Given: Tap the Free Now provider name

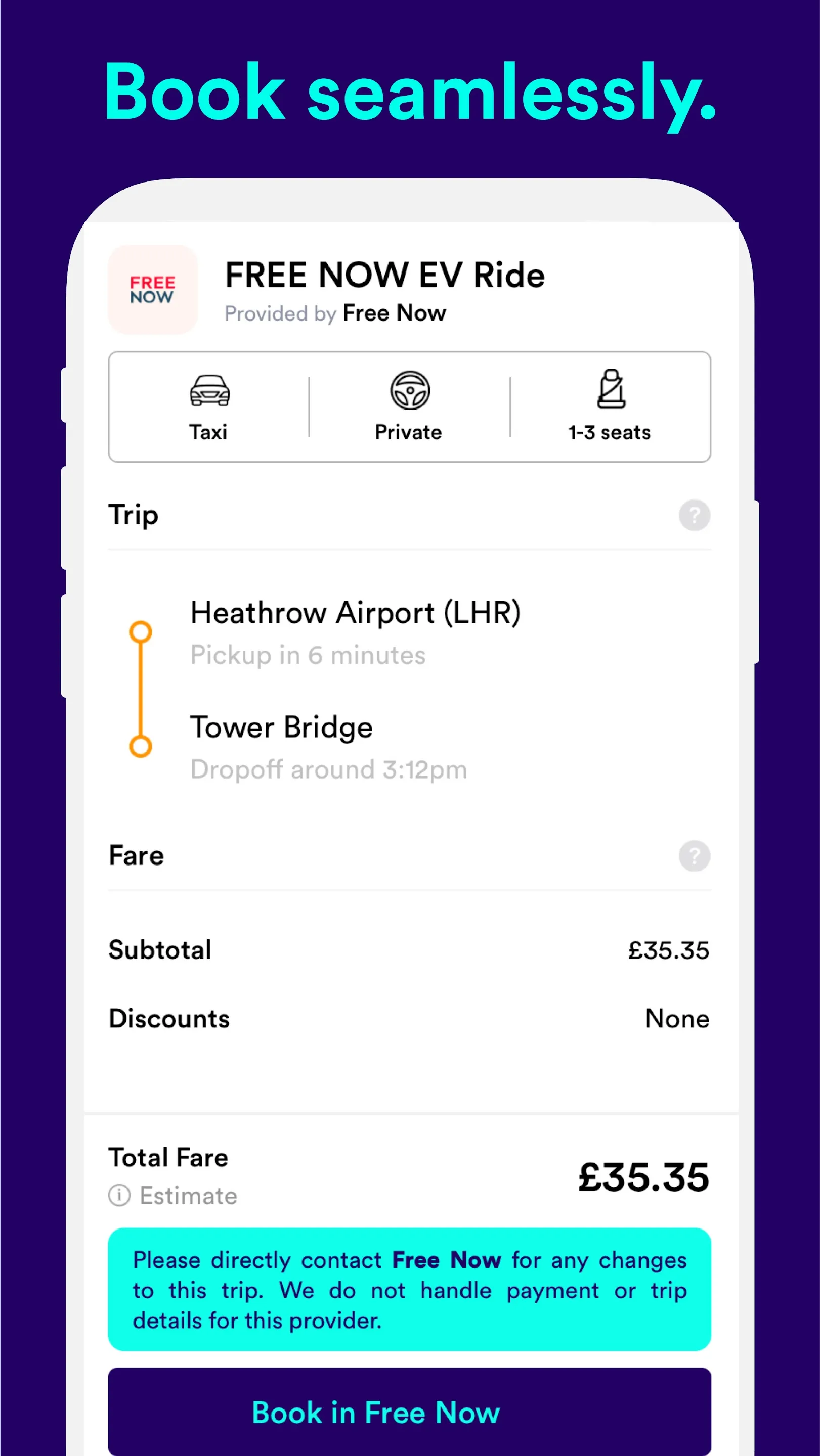Looking at the screenshot, I should [x=394, y=313].
